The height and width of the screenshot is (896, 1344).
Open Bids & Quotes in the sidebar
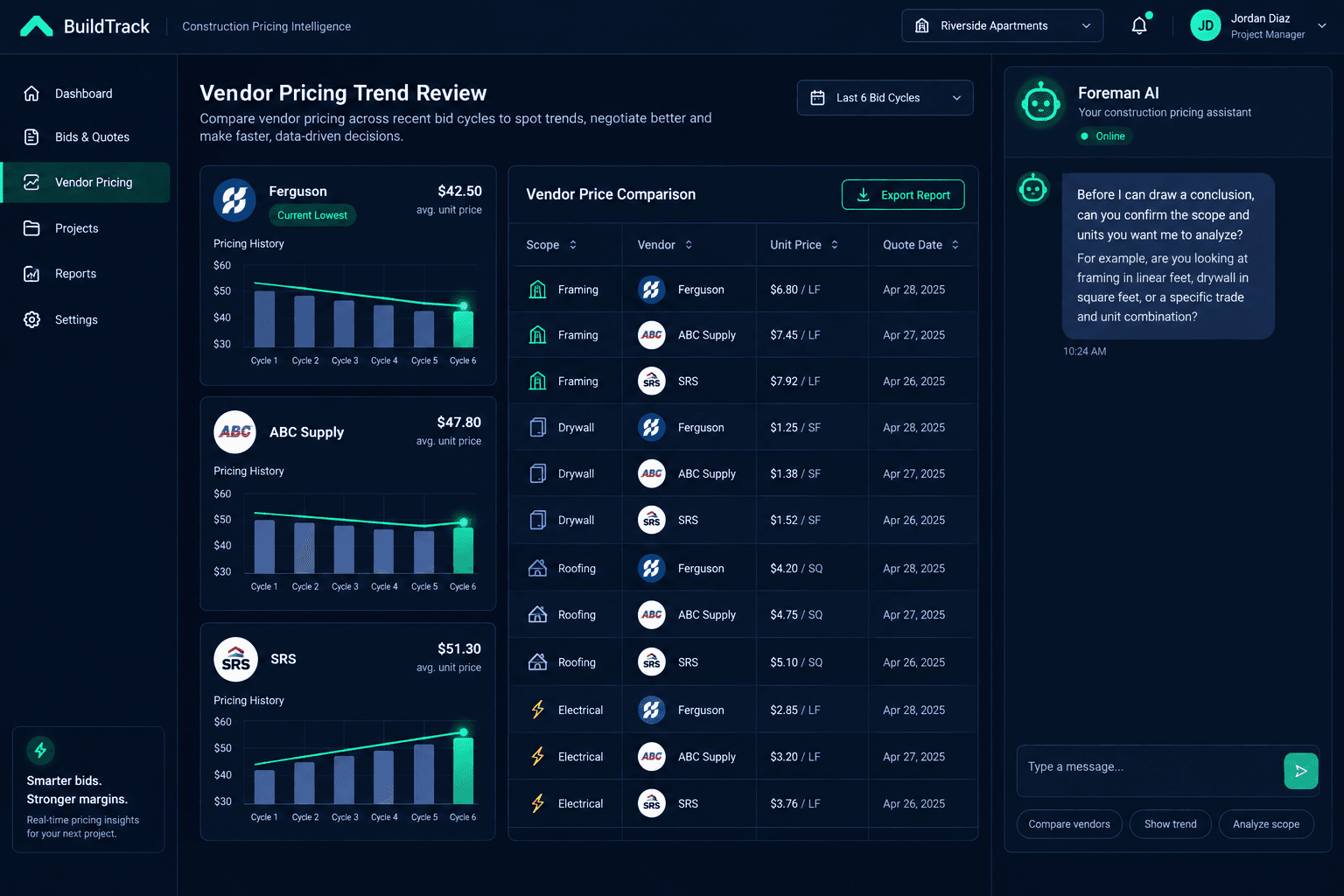coord(86,136)
